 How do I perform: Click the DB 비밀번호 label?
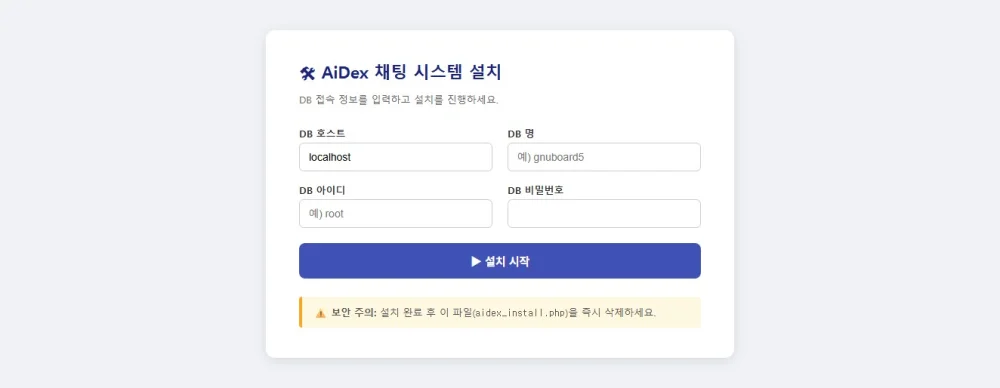(536, 190)
